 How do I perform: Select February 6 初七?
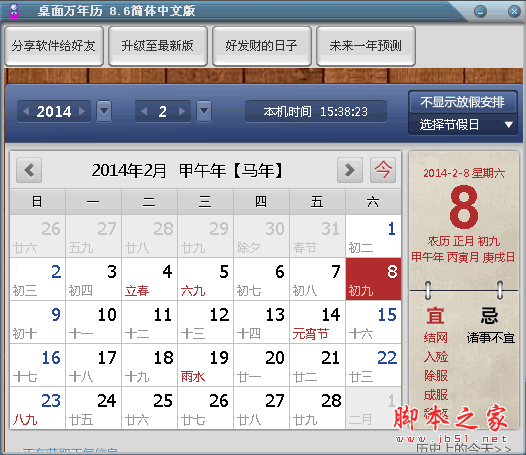point(262,279)
